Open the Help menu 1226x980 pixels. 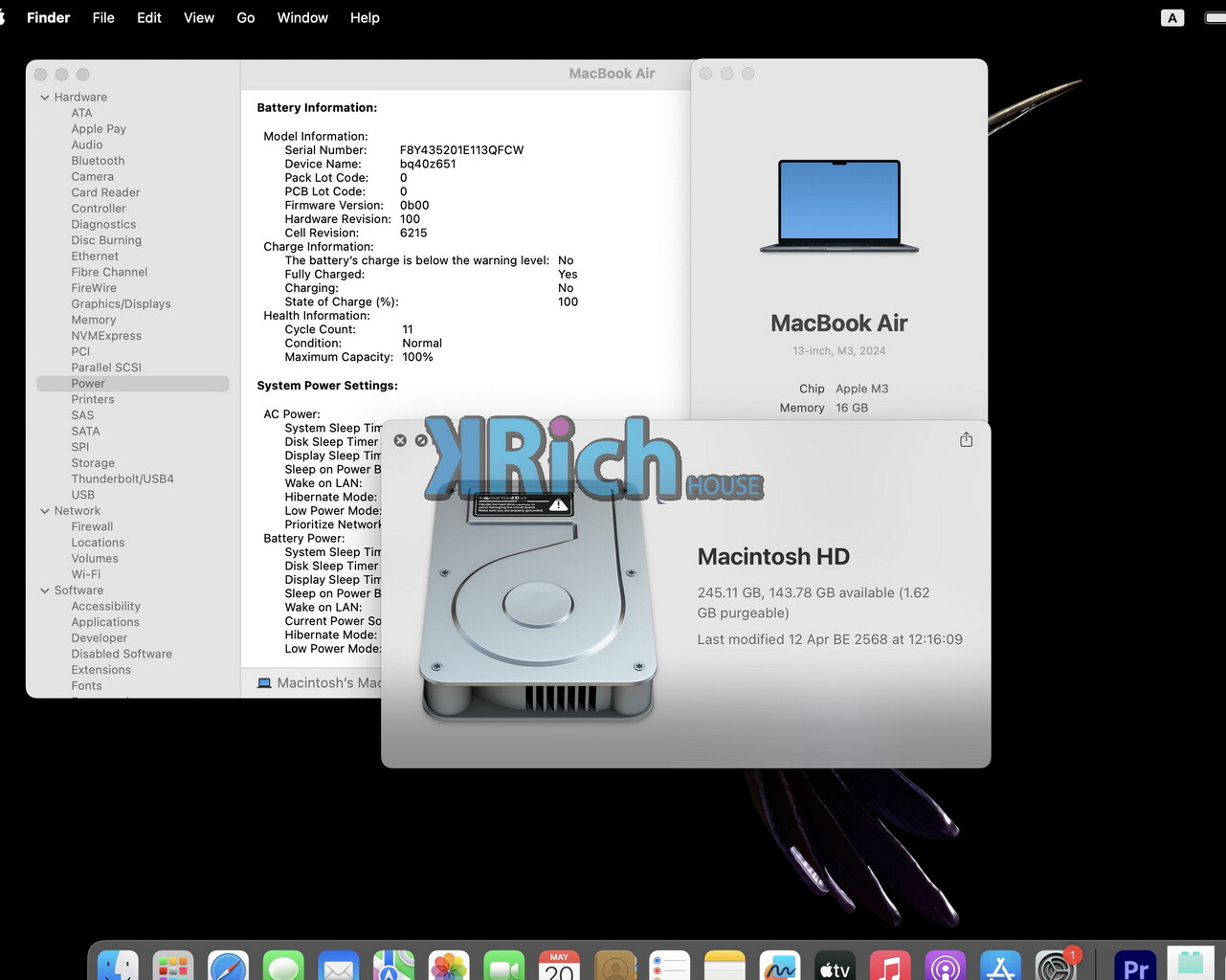coord(365,17)
